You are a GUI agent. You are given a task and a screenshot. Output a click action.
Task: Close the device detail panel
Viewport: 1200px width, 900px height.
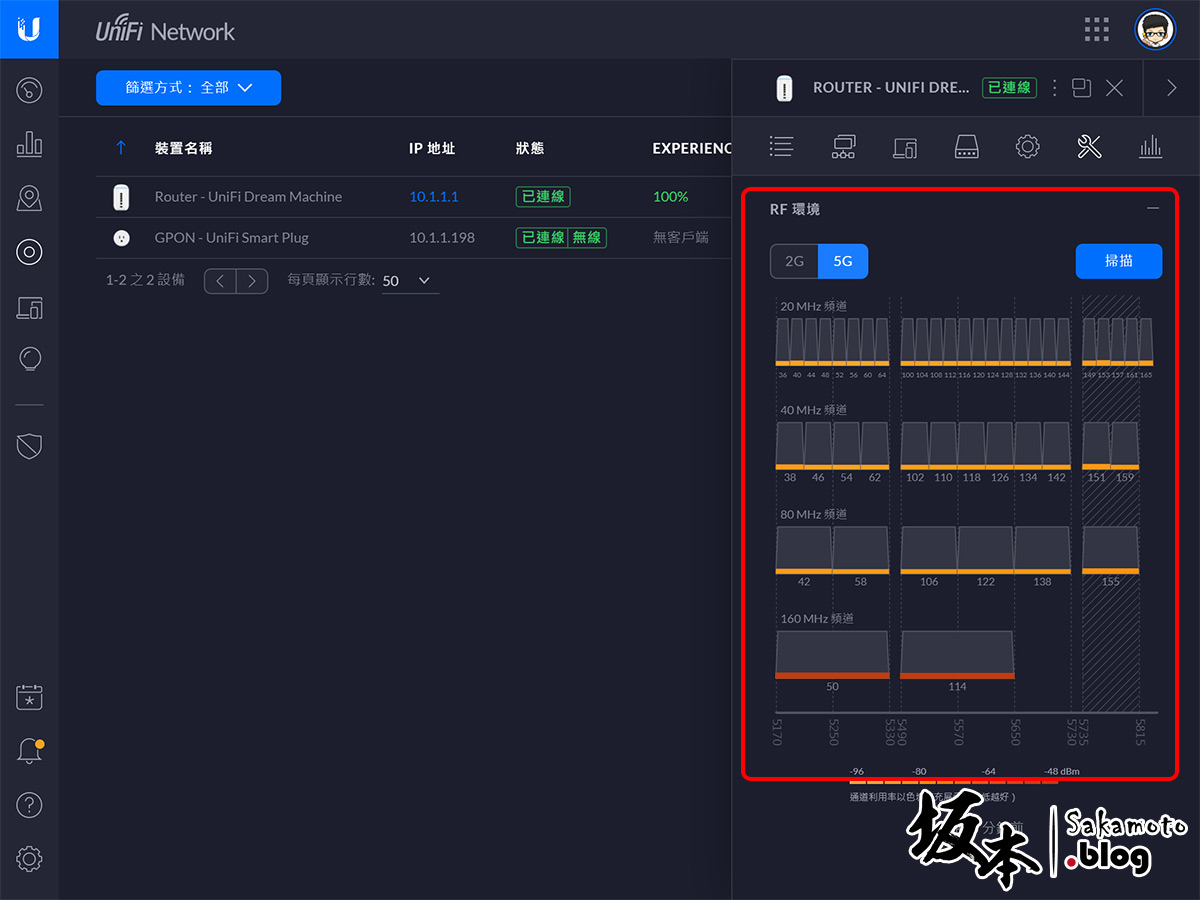point(1114,88)
